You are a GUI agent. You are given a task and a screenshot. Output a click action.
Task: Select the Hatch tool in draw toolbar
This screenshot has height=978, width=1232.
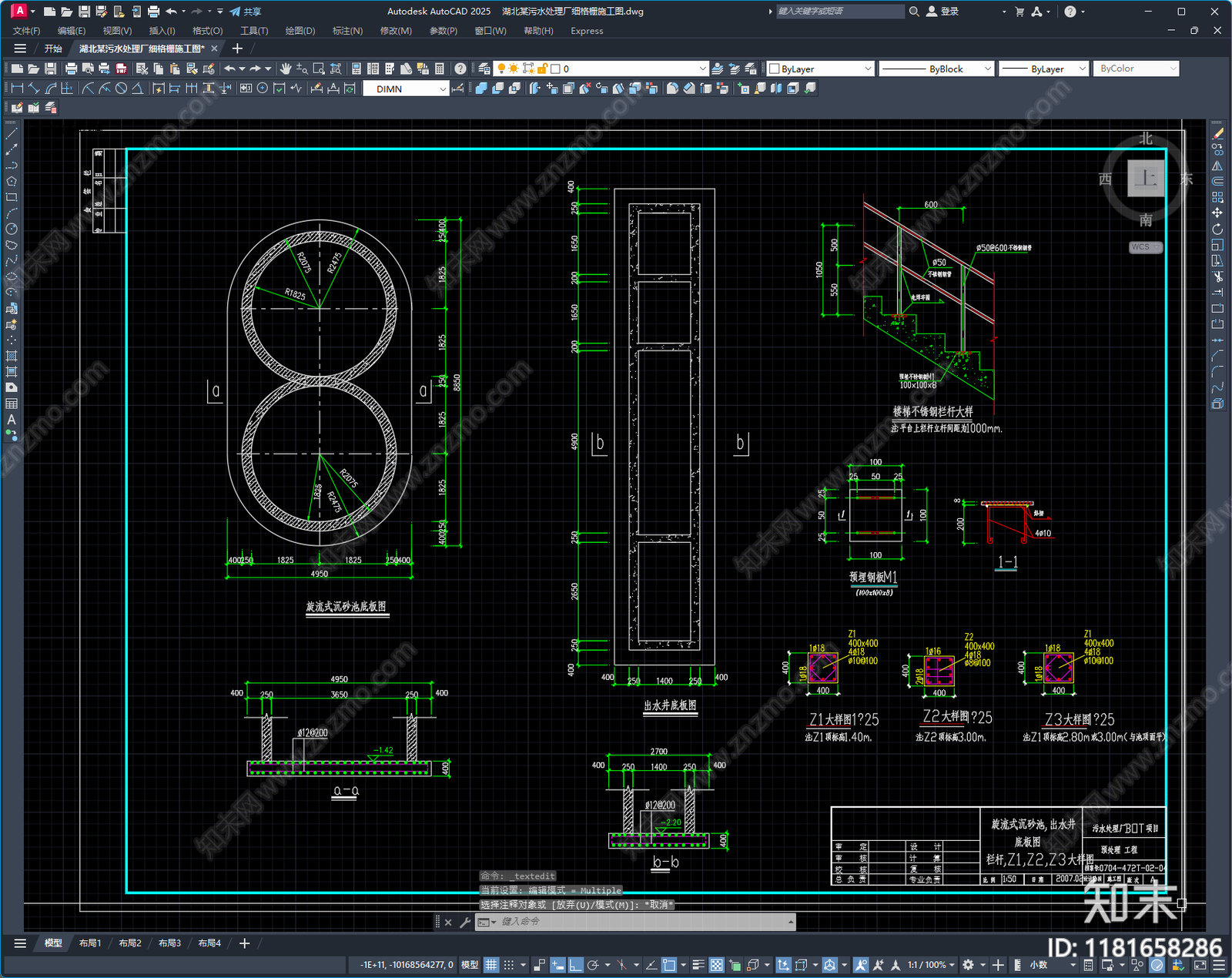[12, 356]
